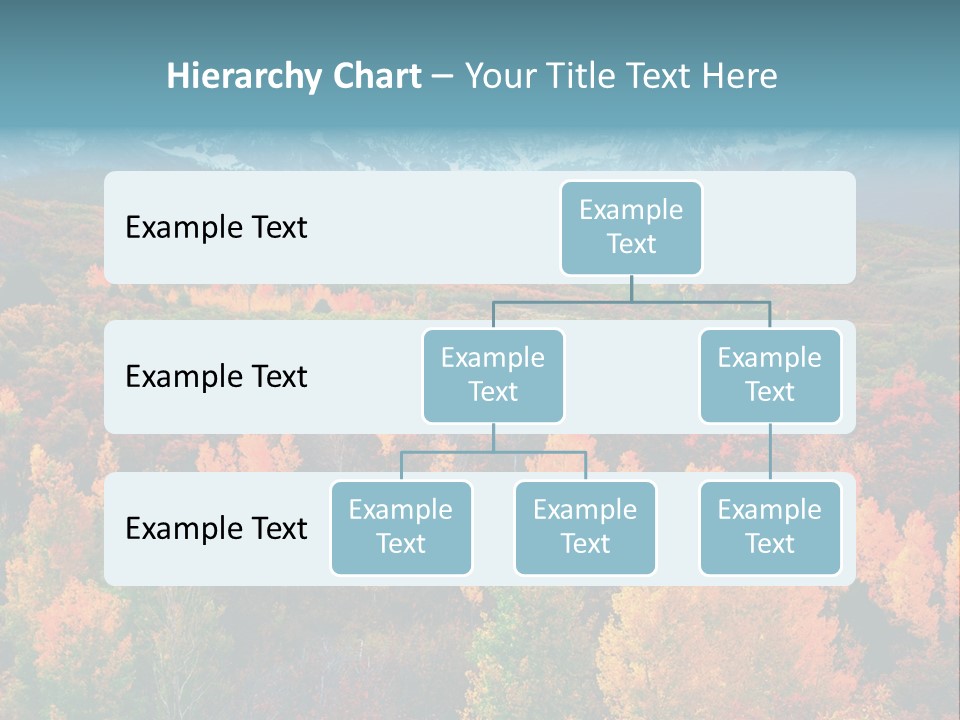
Task: Click the horizontal connector under the top box
Action: point(631,302)
